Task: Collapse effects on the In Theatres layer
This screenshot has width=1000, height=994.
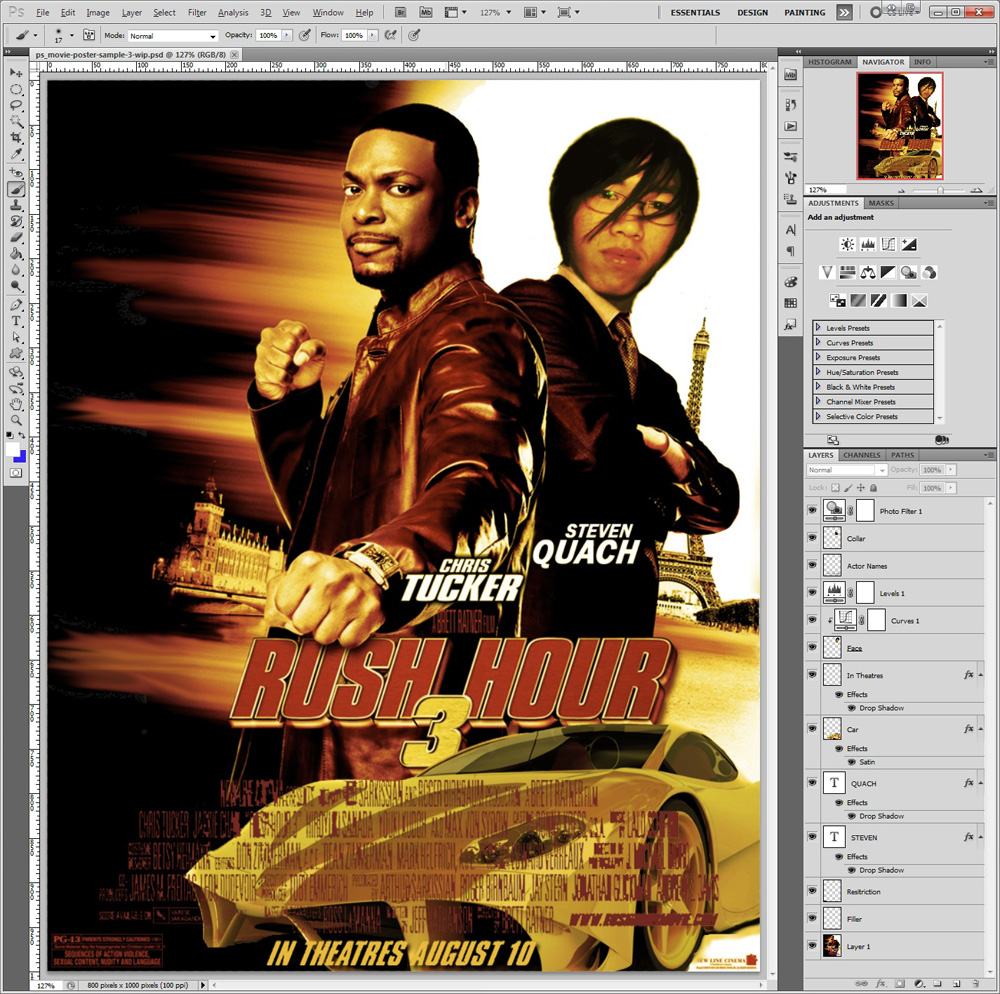Action: click(x=981, y=675)
